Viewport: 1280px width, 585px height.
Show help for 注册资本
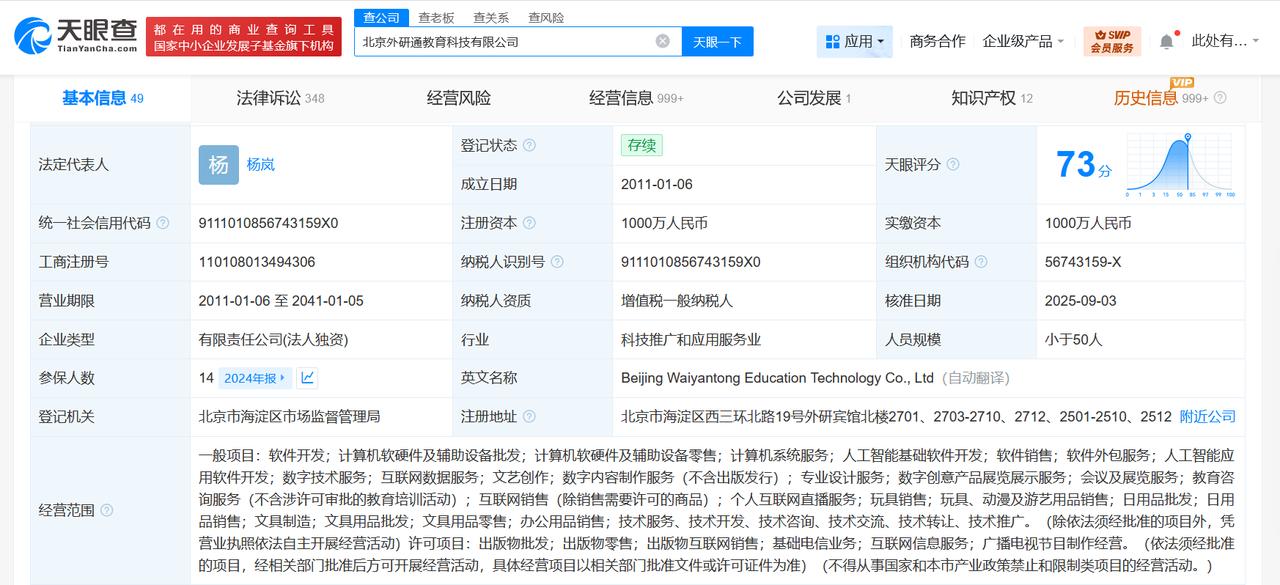[x=529, y=223]
